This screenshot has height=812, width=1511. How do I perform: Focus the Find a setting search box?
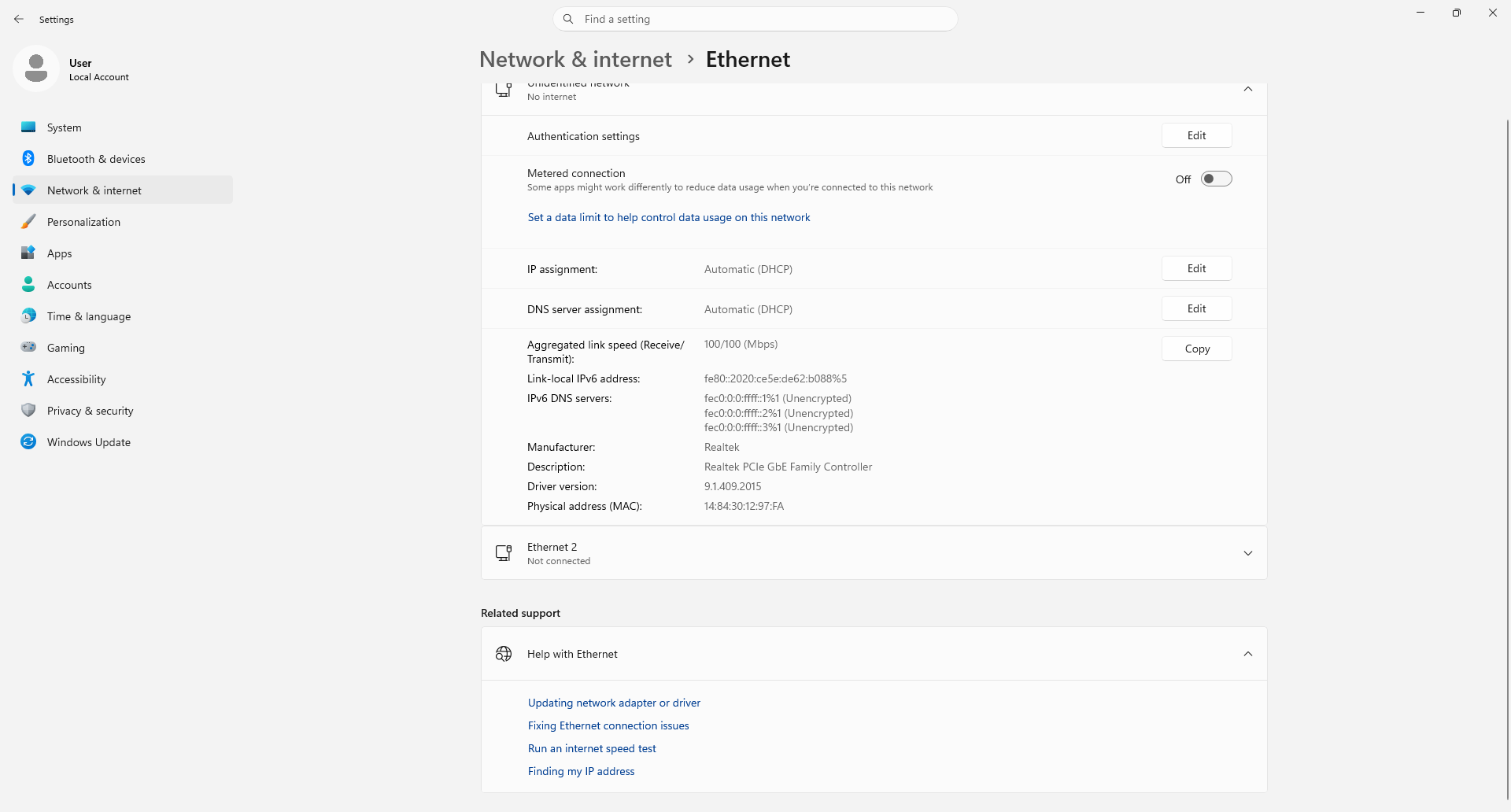pos(755,19)
